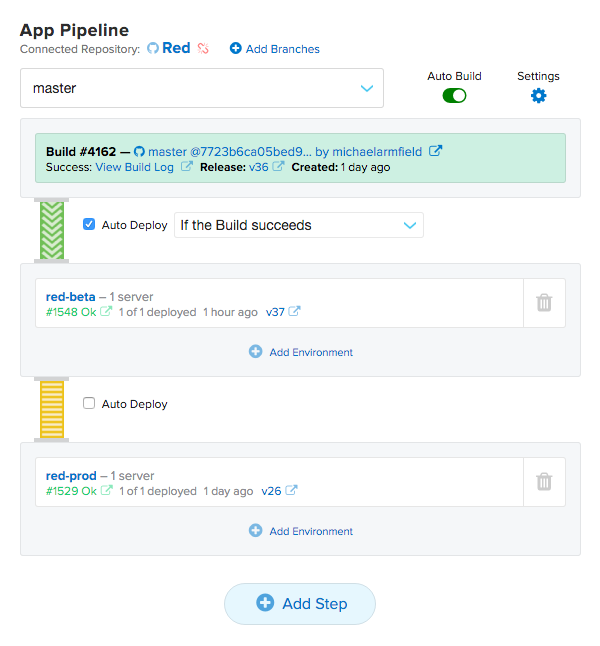
Task: Open the Red repository link
Action: tap(176, 48)
